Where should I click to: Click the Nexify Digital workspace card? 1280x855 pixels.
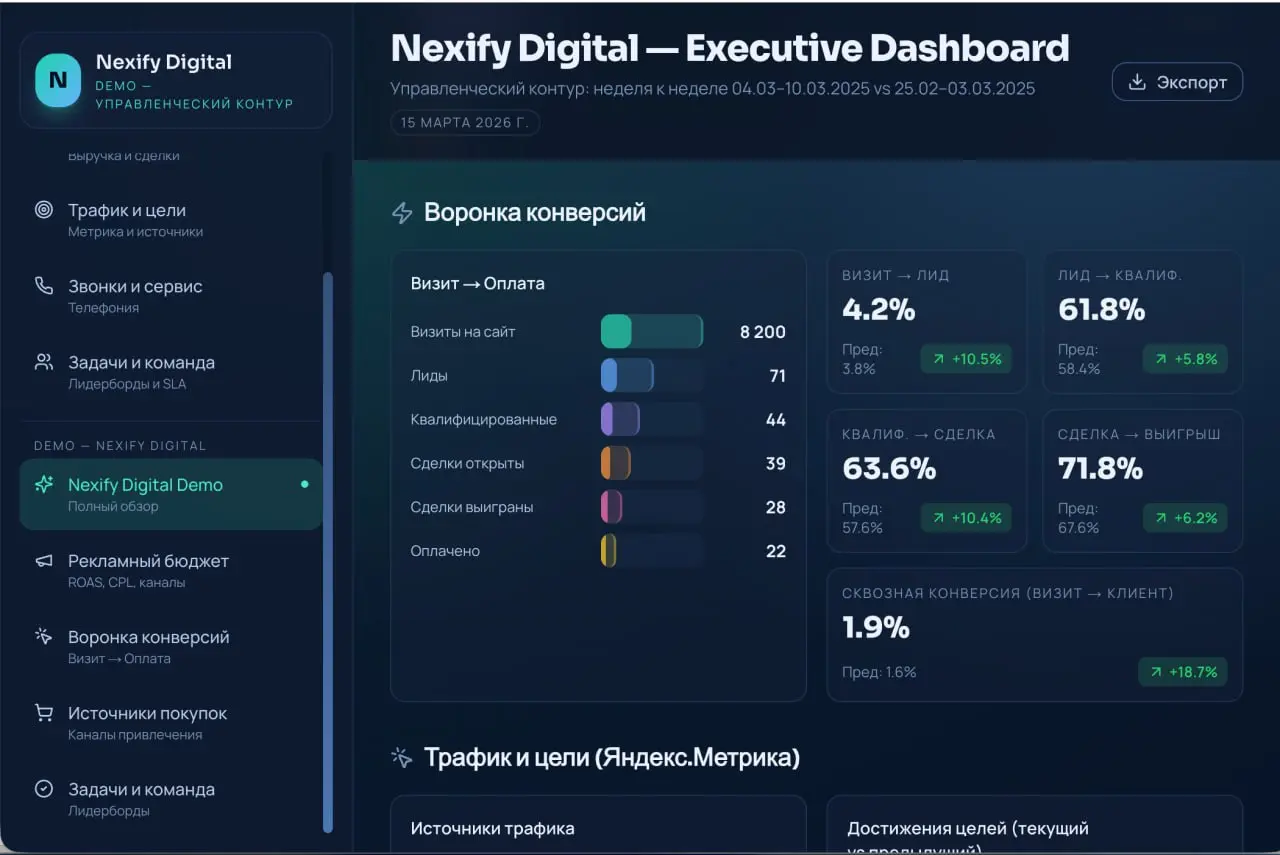point(176,81)
